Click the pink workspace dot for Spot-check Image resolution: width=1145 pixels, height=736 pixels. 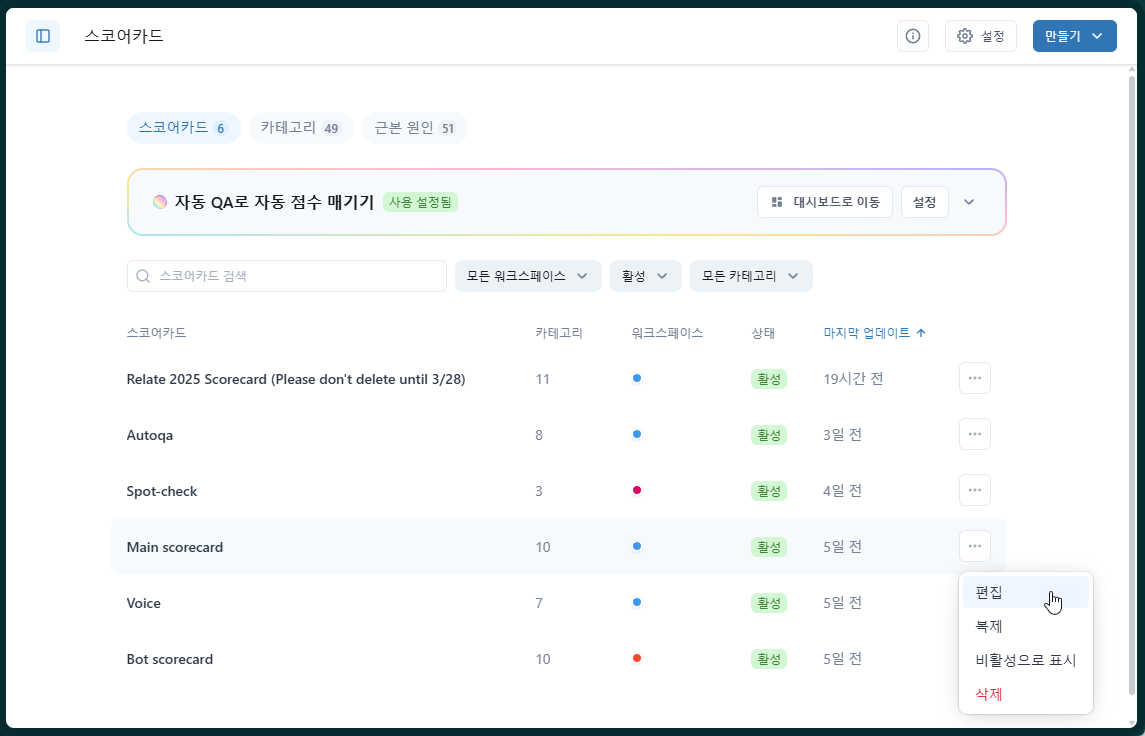coord(637,490)
